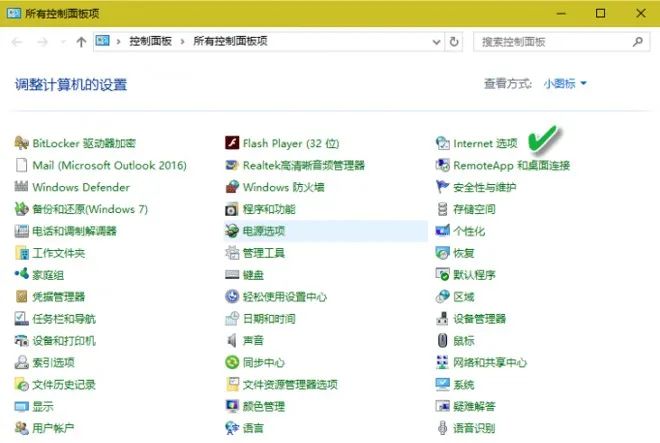Screen dimensions: 660x443
Task: Click the 控制面板 breadcrumb
Action: click(150, 41)
